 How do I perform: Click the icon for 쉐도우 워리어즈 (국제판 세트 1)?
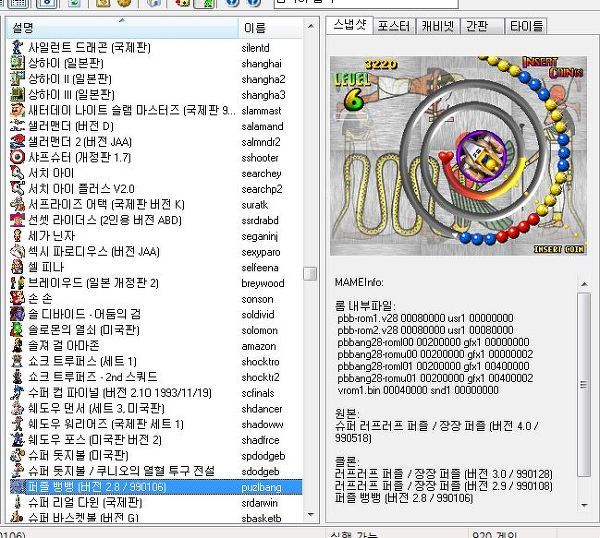[x=17, y=424]
